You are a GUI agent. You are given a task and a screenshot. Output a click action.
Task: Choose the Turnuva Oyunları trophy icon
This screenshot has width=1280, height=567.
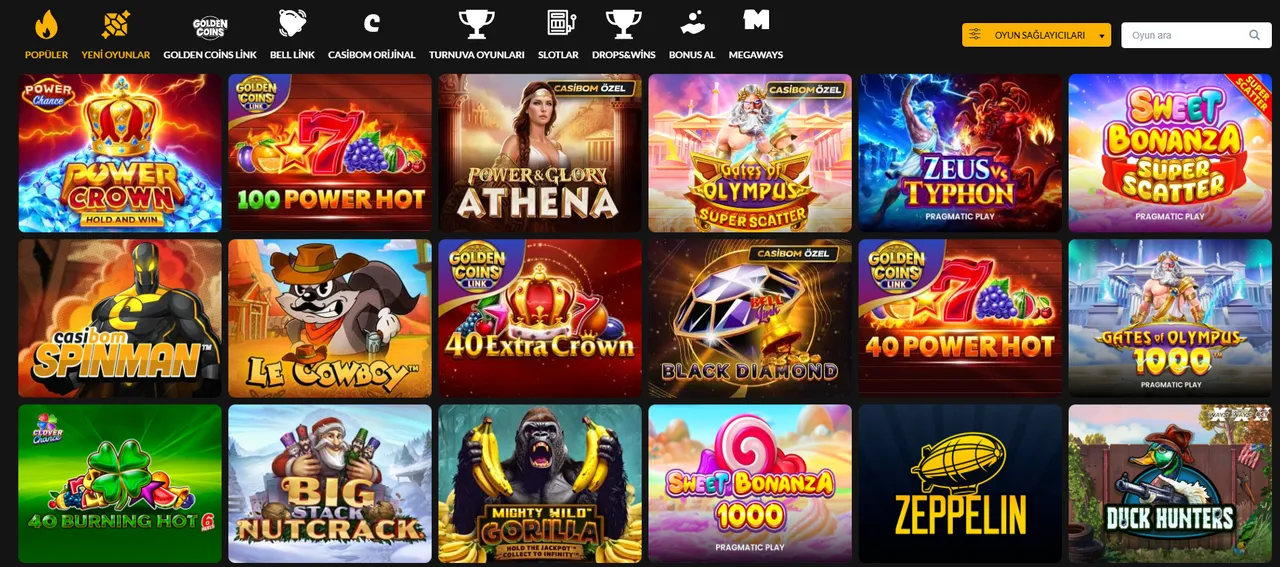pyautogui.click(x=476, y=23)
